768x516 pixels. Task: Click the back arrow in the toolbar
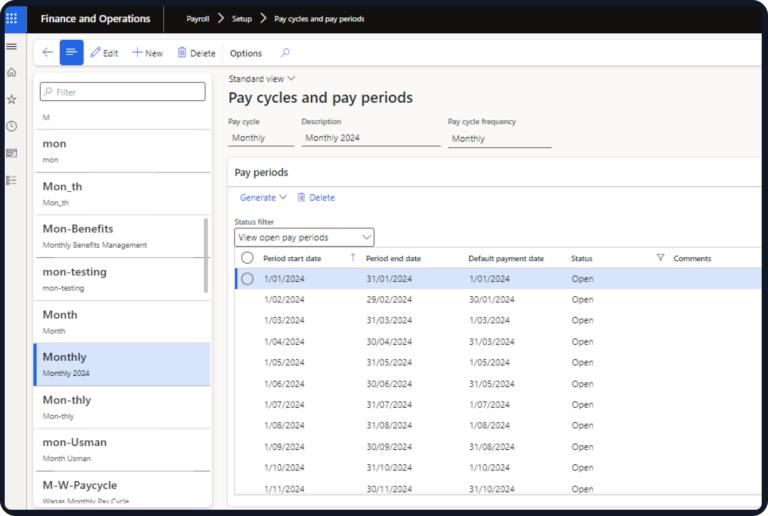[x=48, y=52]
